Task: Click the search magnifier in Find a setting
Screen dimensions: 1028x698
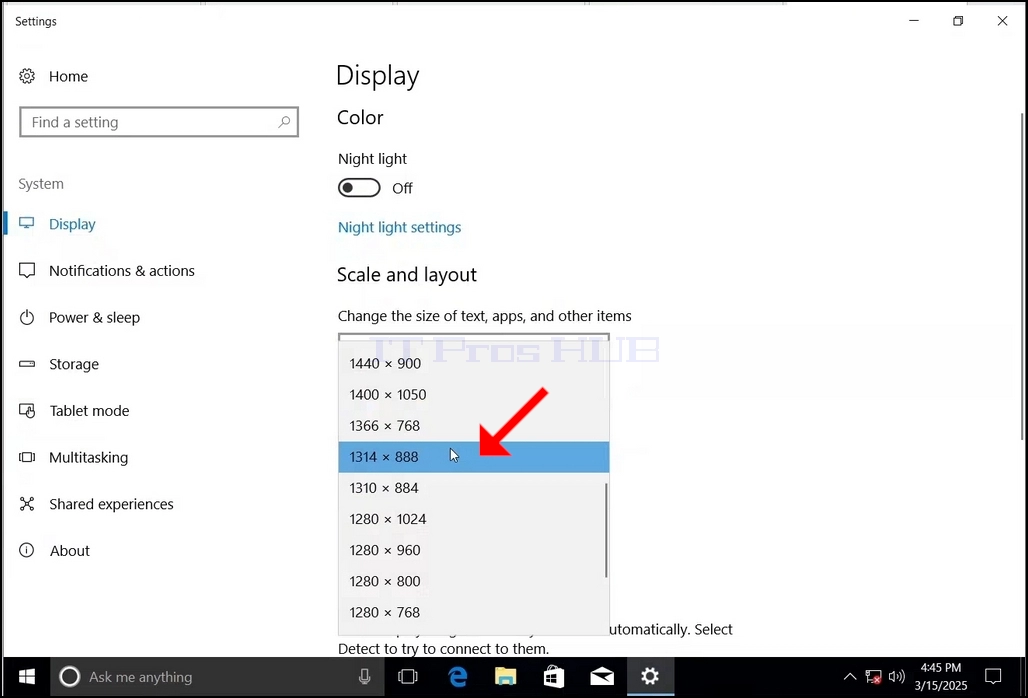Action: coord(284,122)
